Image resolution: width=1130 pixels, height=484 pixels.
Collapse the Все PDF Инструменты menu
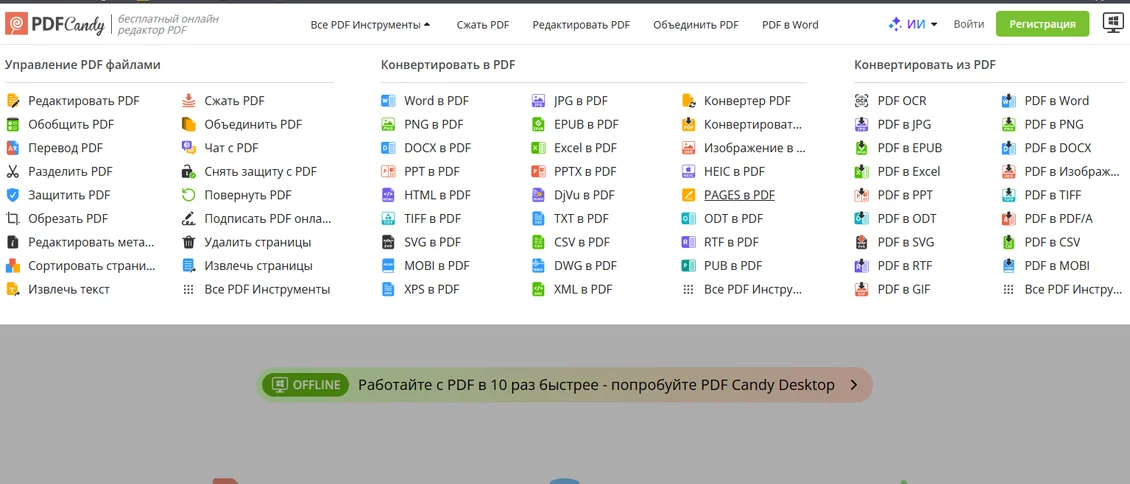tap(370, 24)
